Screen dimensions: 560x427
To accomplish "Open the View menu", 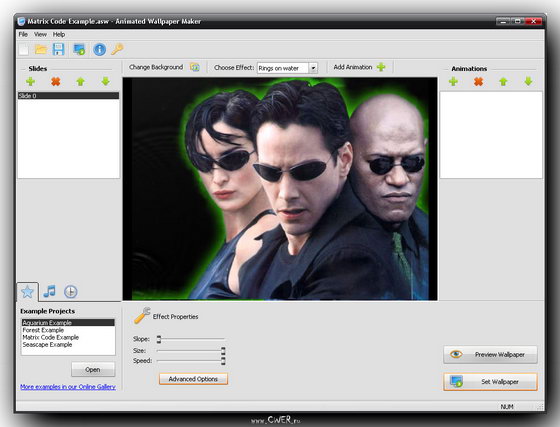I will pos(40,34).
